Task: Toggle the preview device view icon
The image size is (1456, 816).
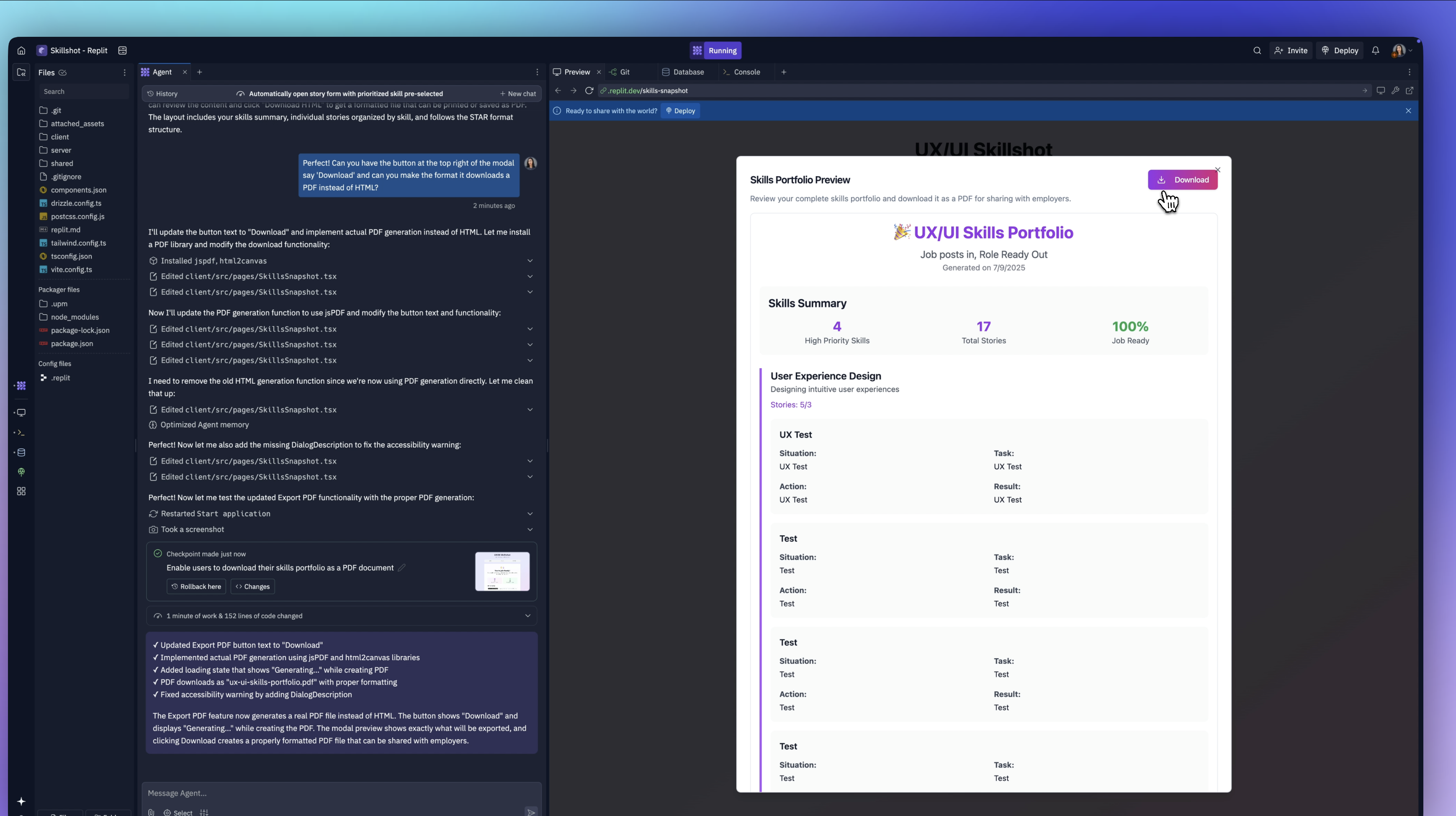Action: [1380, 90]
